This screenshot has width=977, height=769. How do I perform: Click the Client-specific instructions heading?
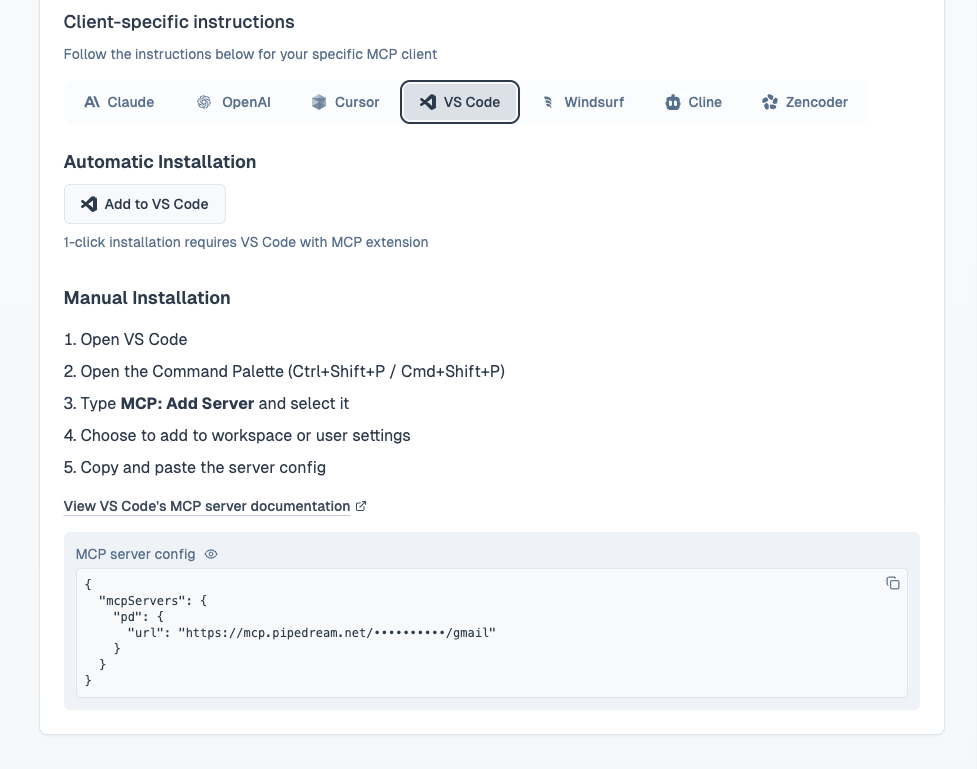179,22
